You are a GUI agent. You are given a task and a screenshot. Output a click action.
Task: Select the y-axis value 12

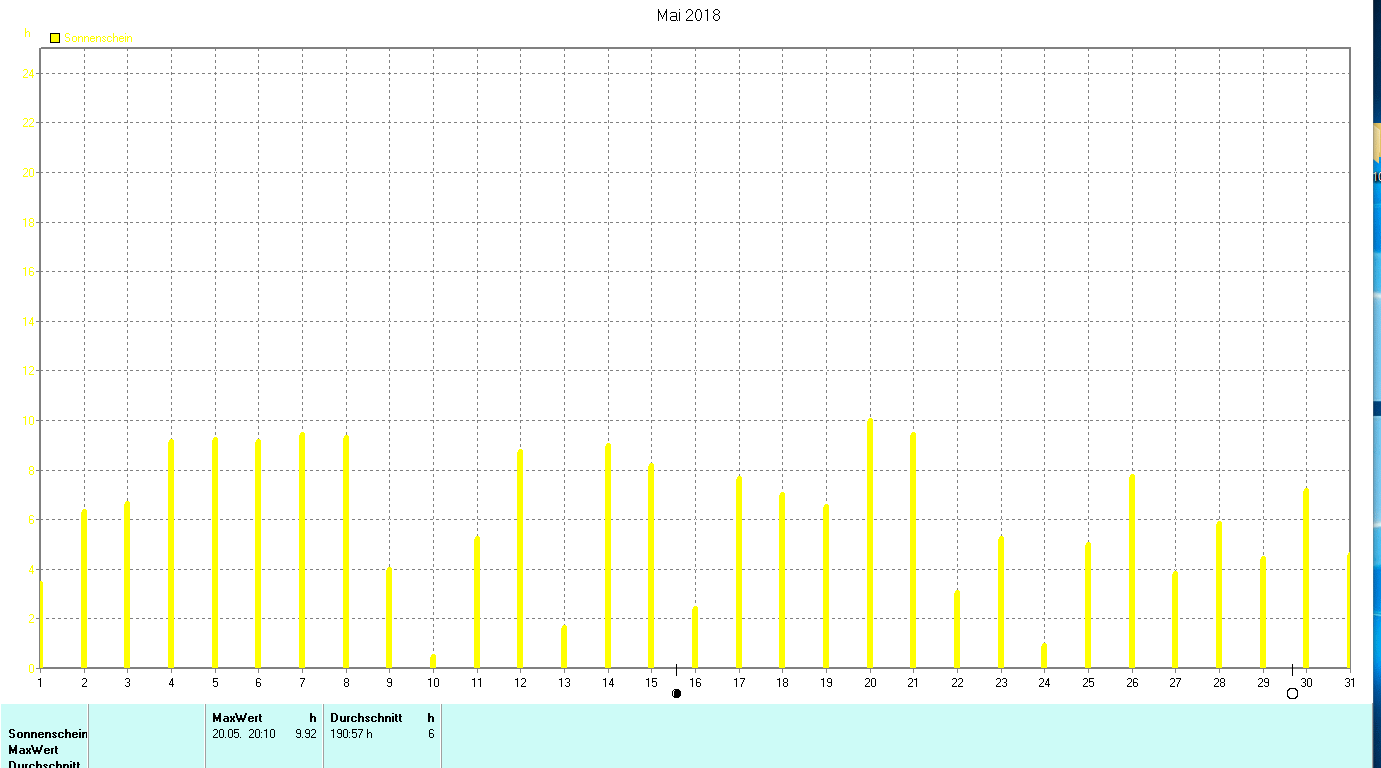[x=30, y=370]
